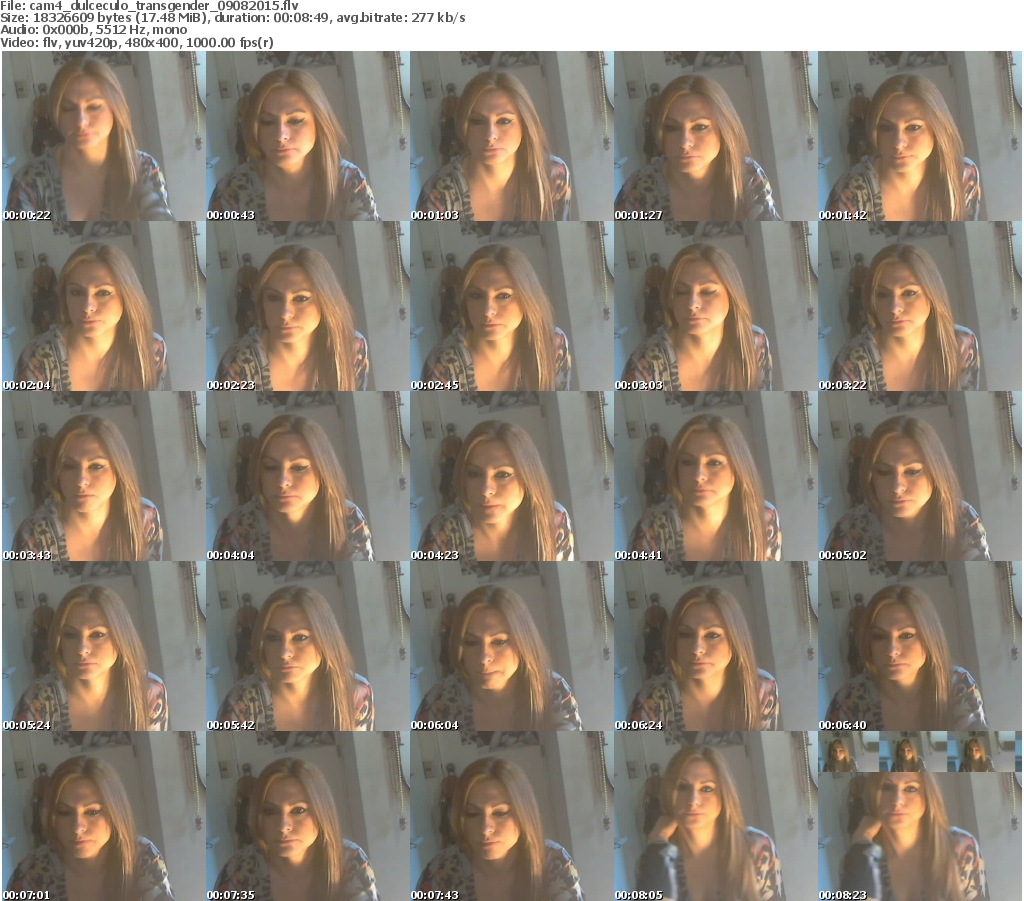This screenshot has height=901, width=1024.
Task: View the frame stamped 00:07:35
Action: [x=308, y=816]
